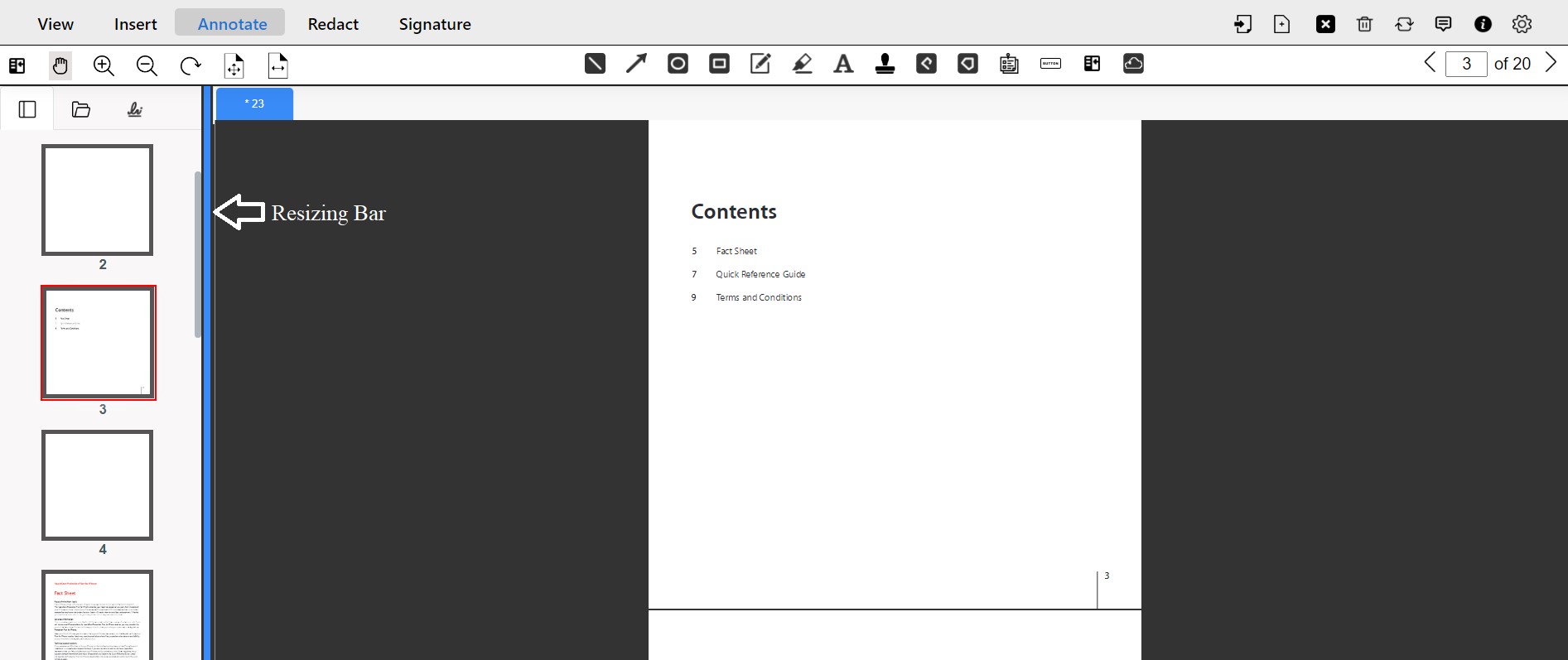1568x660 pixels.
Task: Open the Insert tab
Action: (136, 24)
